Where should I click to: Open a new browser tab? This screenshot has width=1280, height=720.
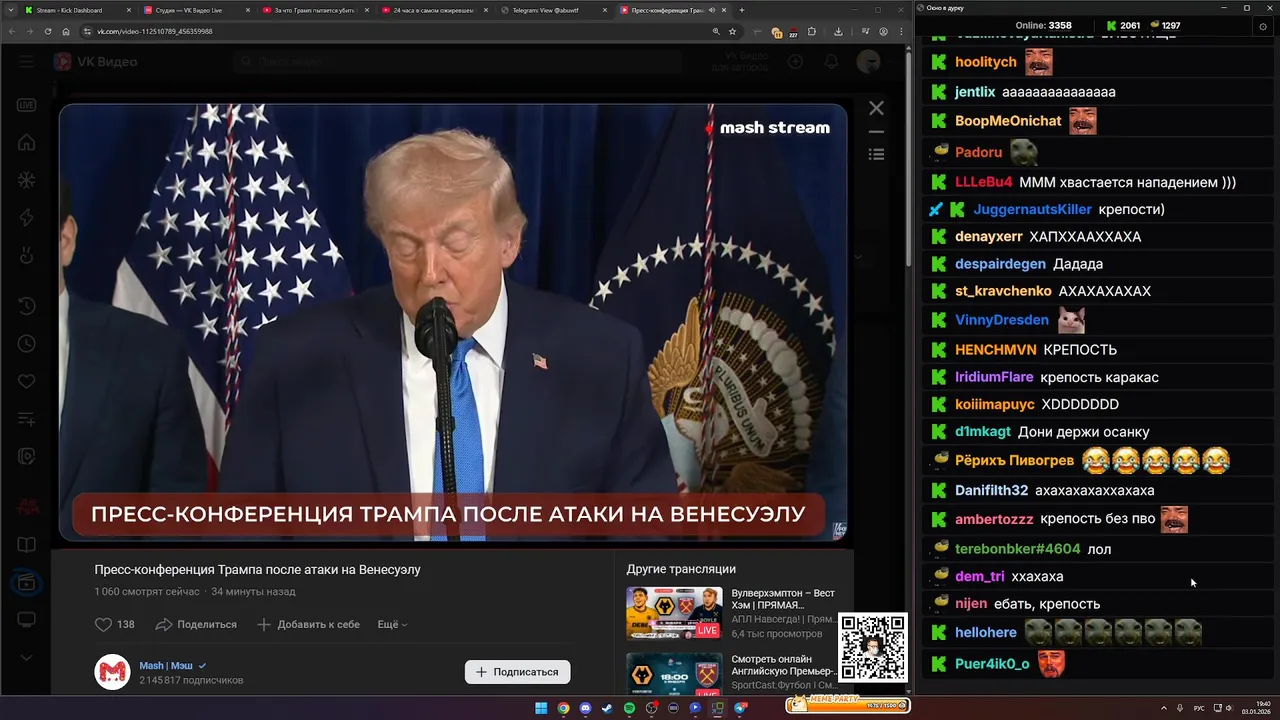741,10
